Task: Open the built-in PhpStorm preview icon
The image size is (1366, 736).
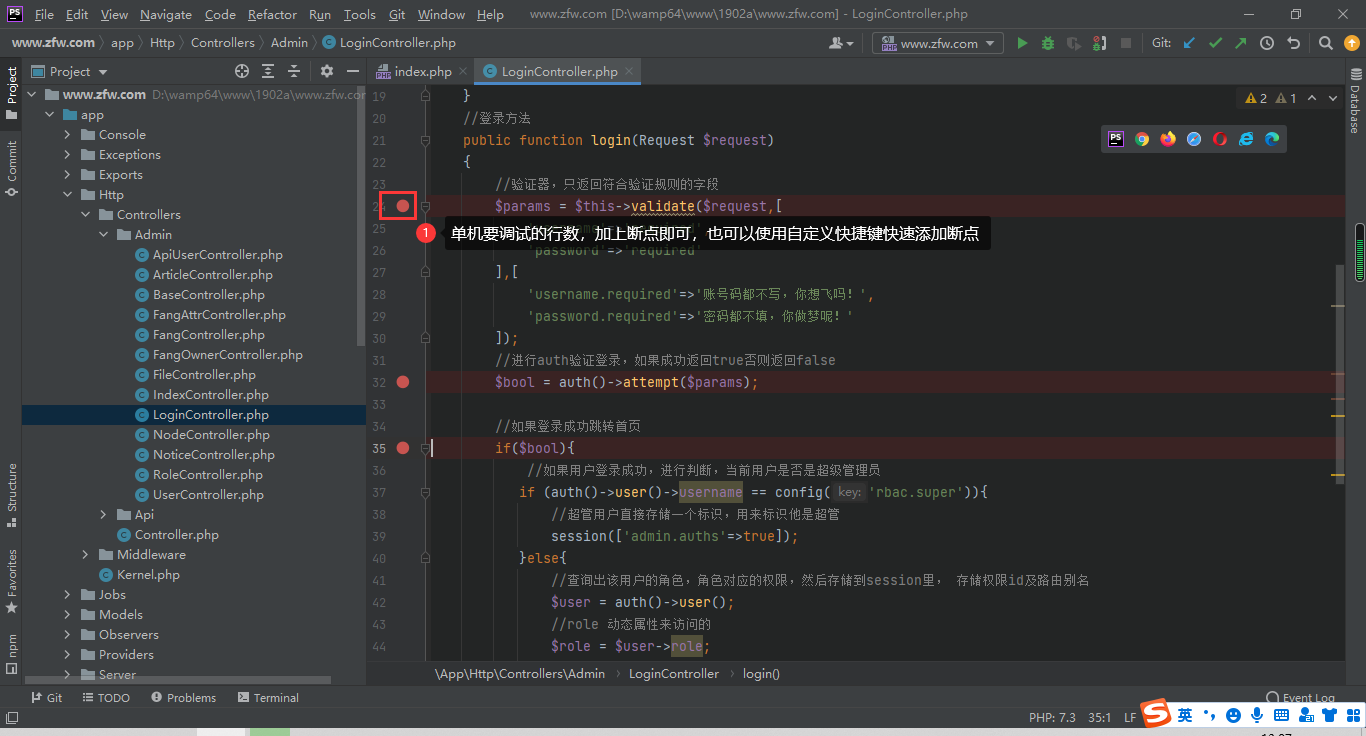Action: point(1116,139)
